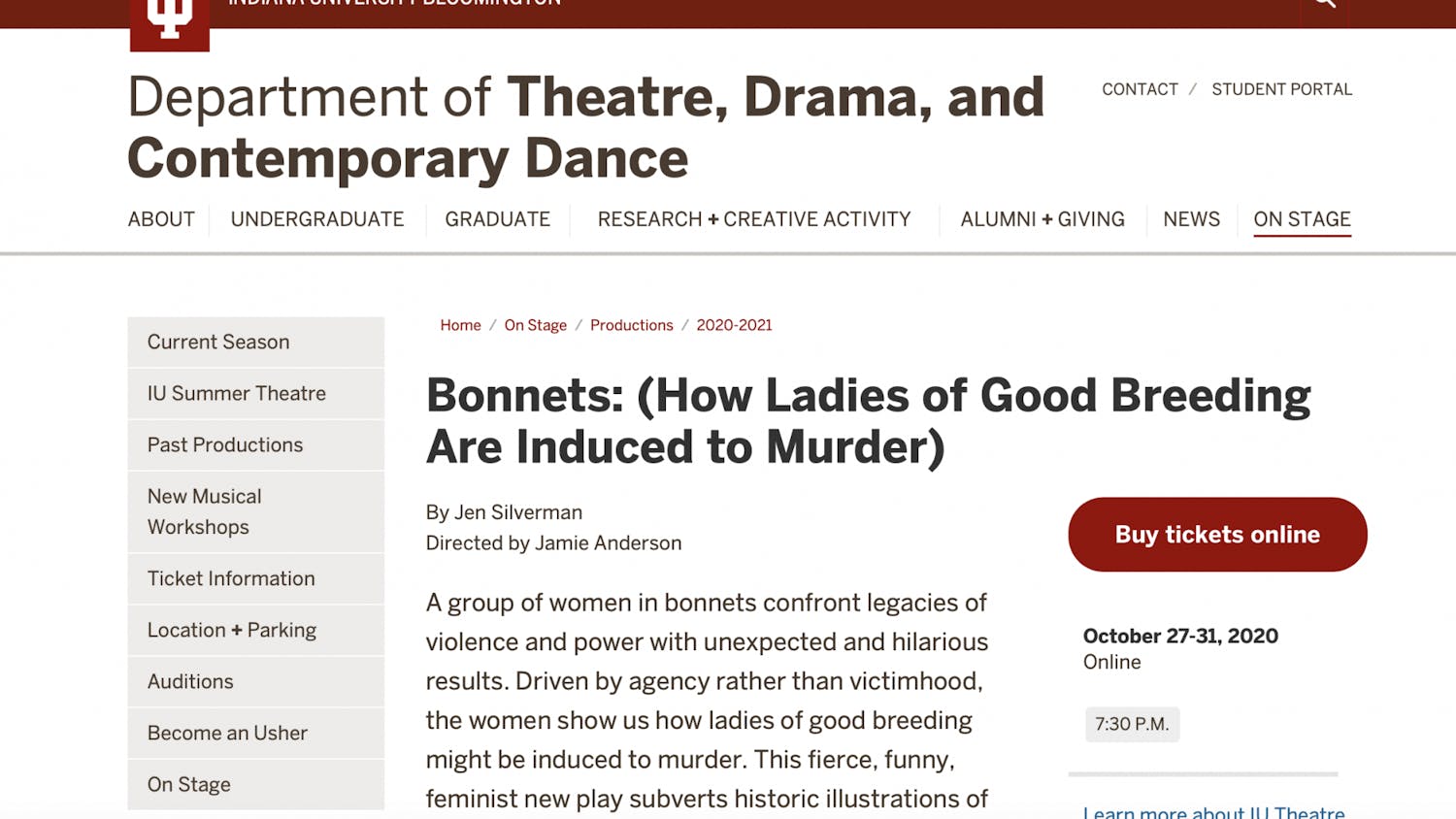This screenshot has height=819, width=1456.
Task: Open Research + Creative Activity menu
Action: coord(754,219)
